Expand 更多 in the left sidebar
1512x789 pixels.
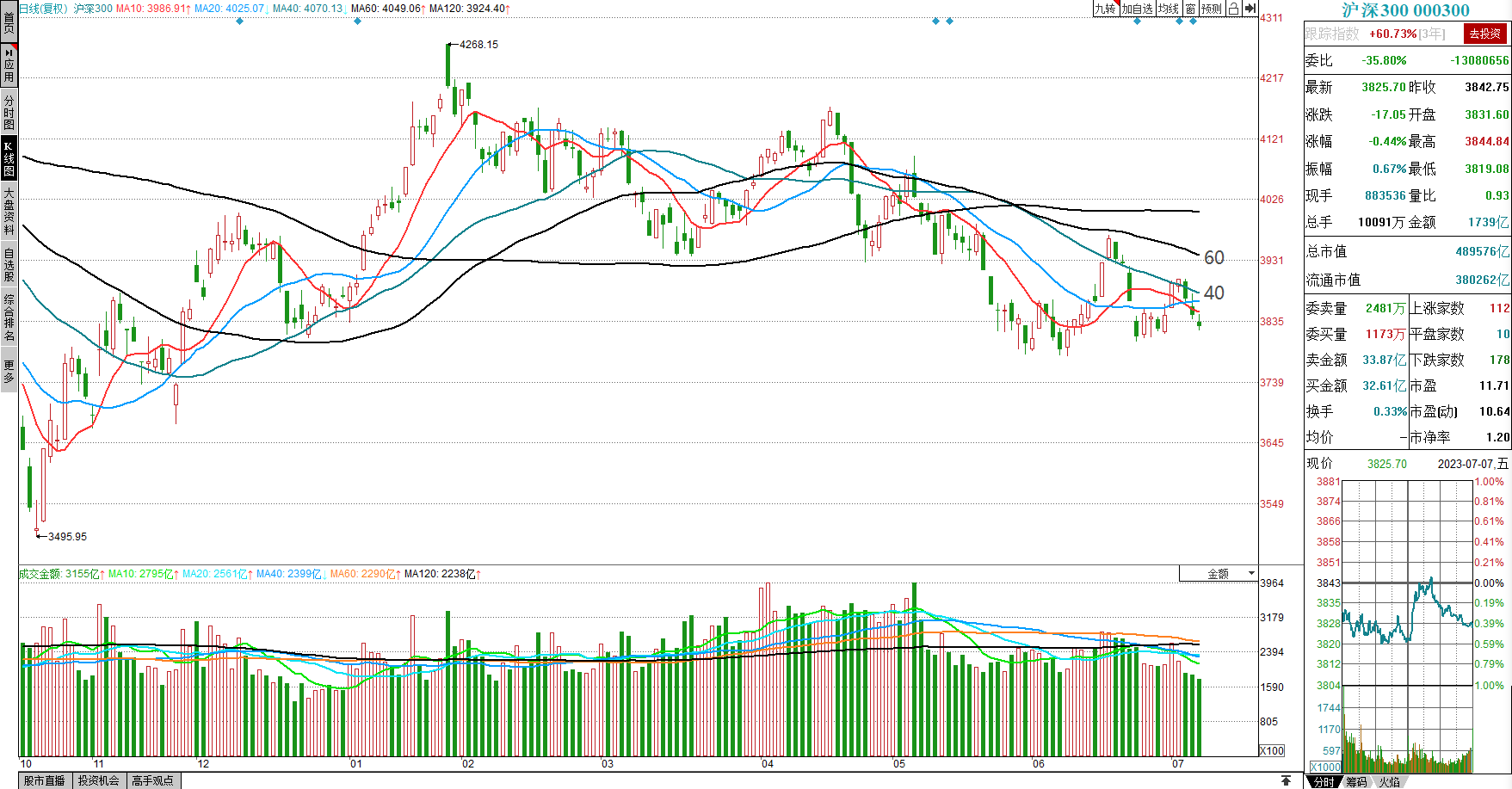pyautogui.click(x=9, y=372)
